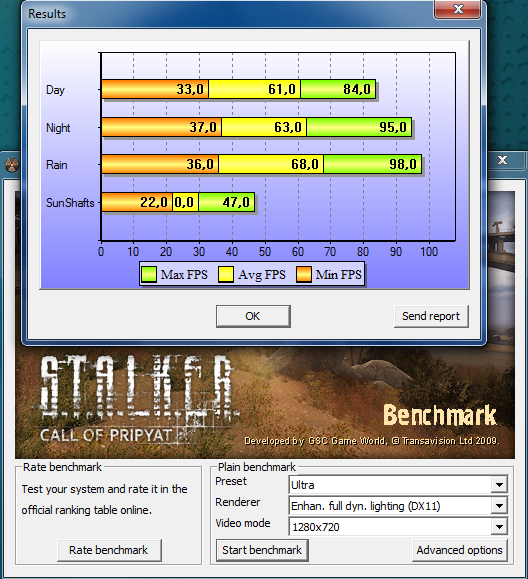Viewport: 528px width, 579px height.
Task: Click the Rain Avg FPS 68,0 bar
Action: (x=271, y=164)
